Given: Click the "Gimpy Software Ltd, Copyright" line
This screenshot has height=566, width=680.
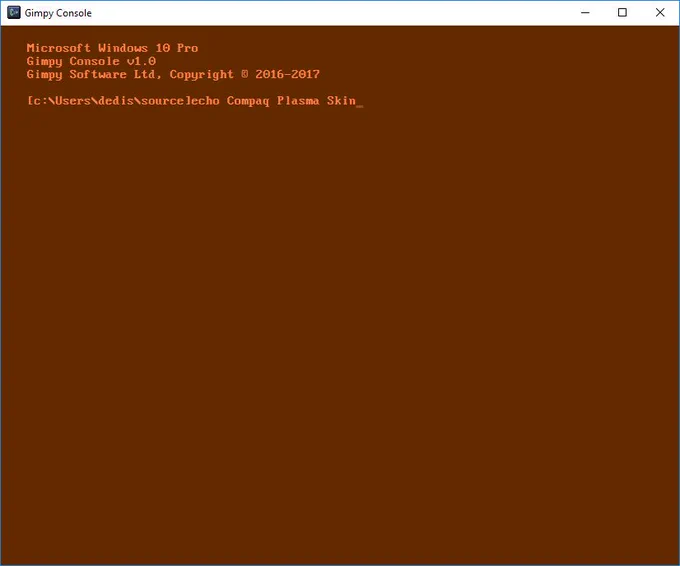Looking at the screenshot, I should pos(173,75).
